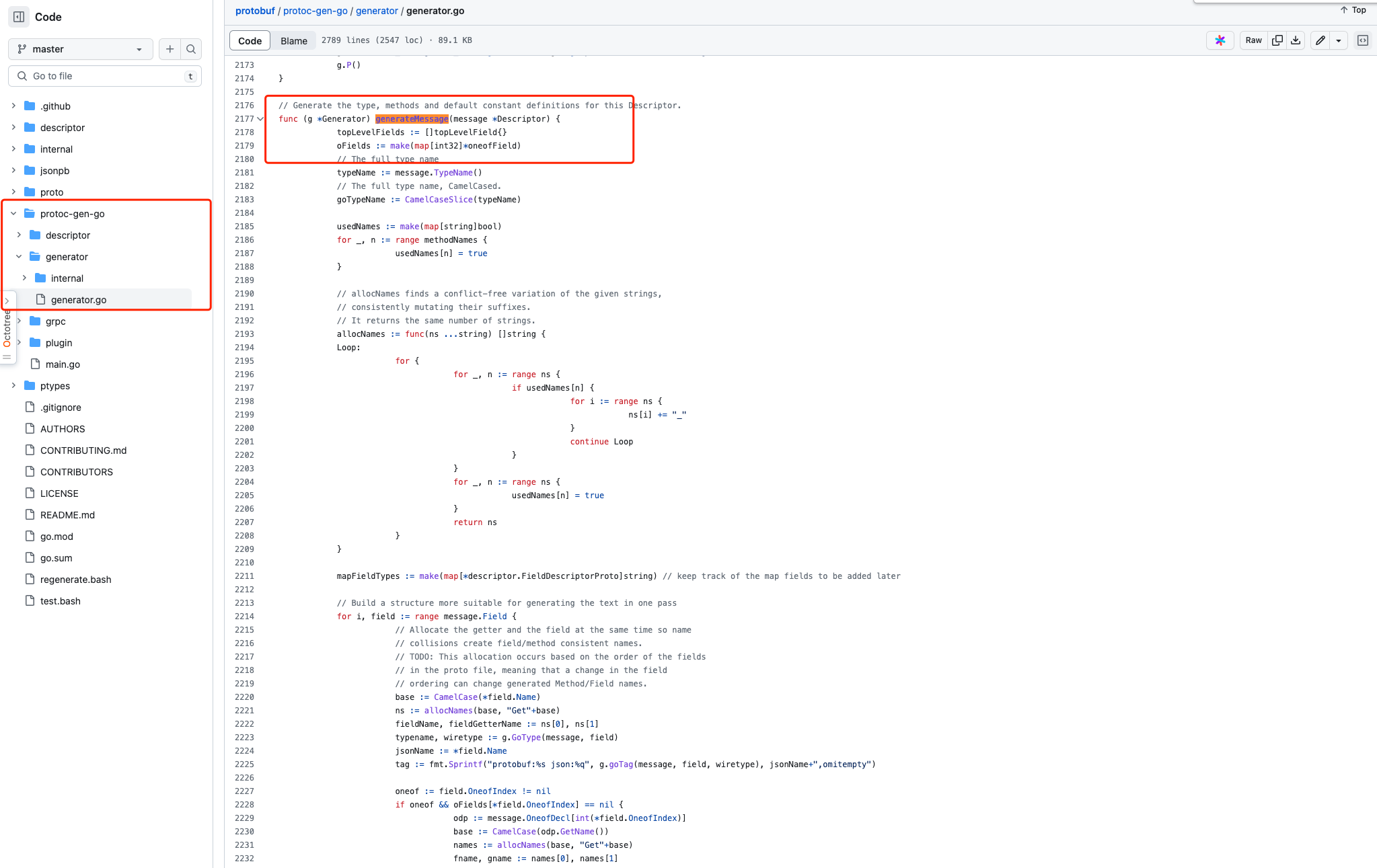Click the Raw button
Viewport: 1377px width, 868px height.
1253,40
